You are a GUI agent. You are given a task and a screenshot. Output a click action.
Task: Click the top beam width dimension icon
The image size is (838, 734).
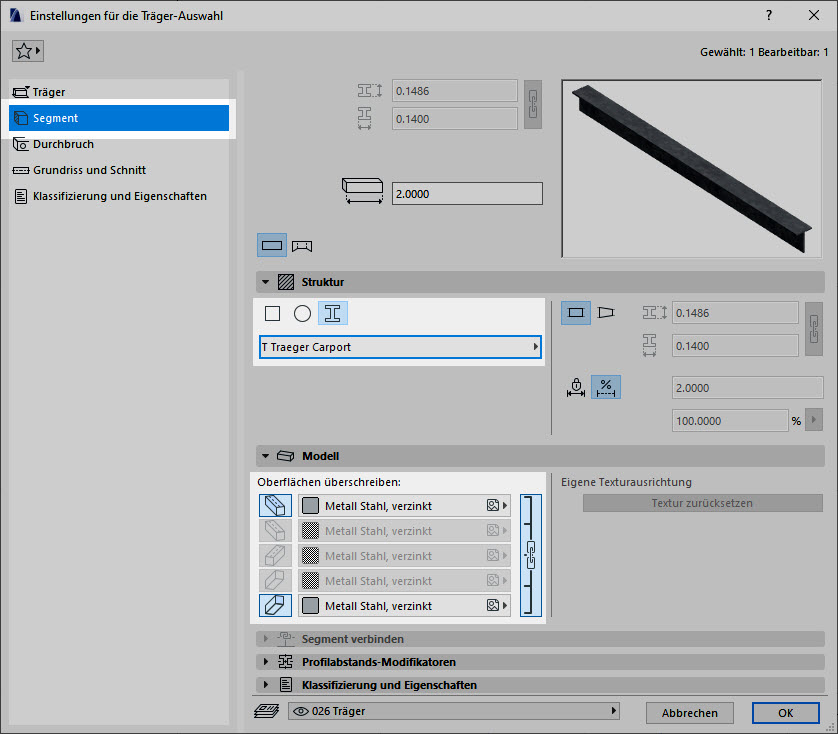[x=364, y=118]
